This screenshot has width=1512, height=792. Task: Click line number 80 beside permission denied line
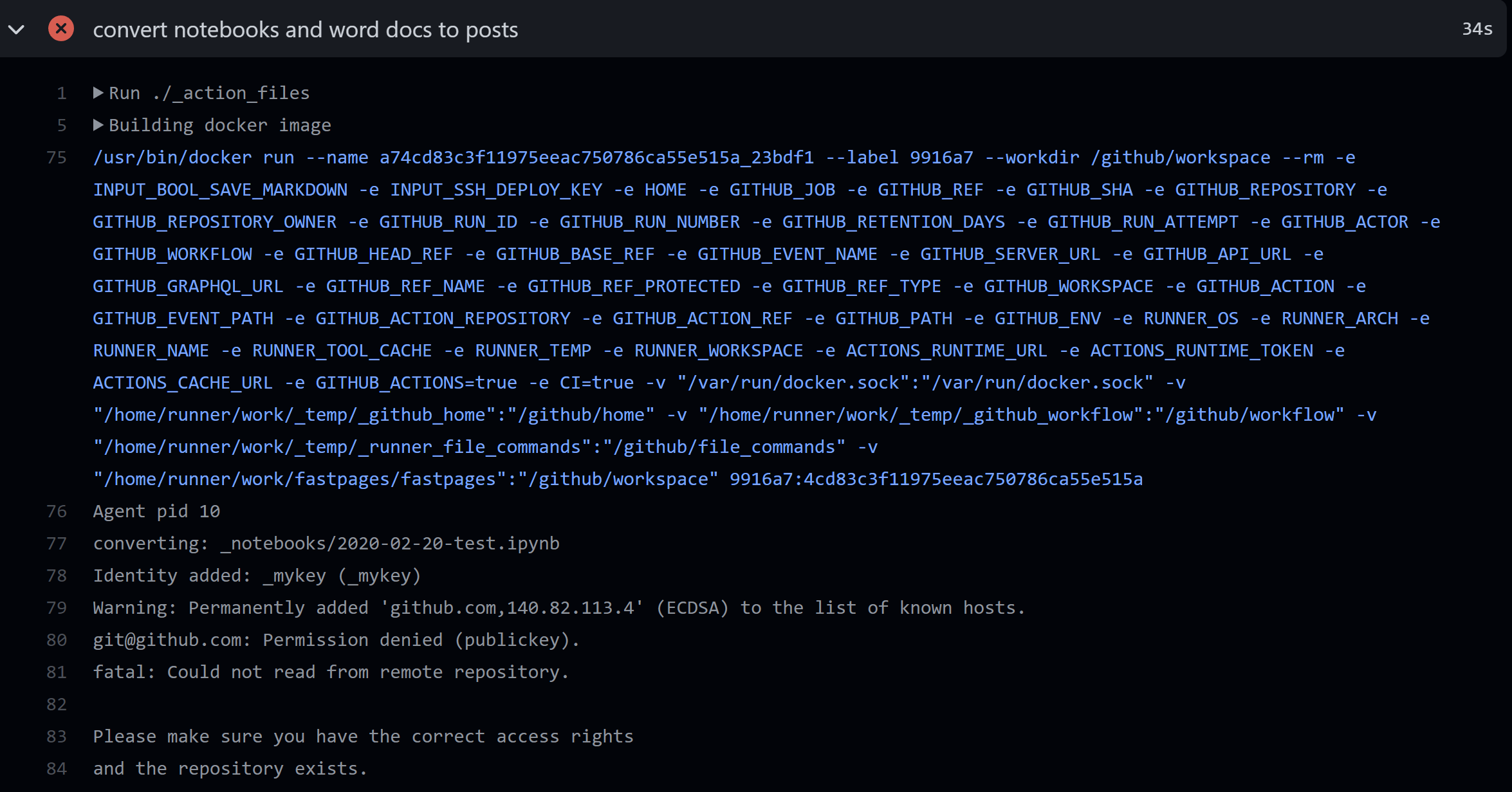57,640
